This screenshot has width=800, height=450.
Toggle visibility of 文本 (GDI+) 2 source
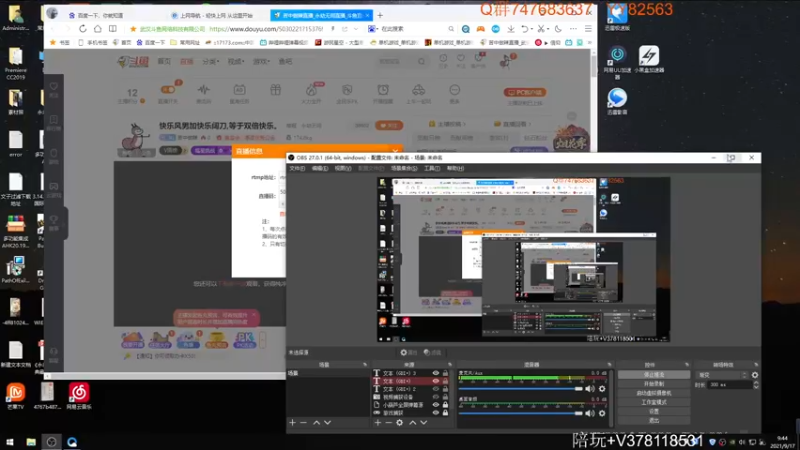click(x=436, y=389)
